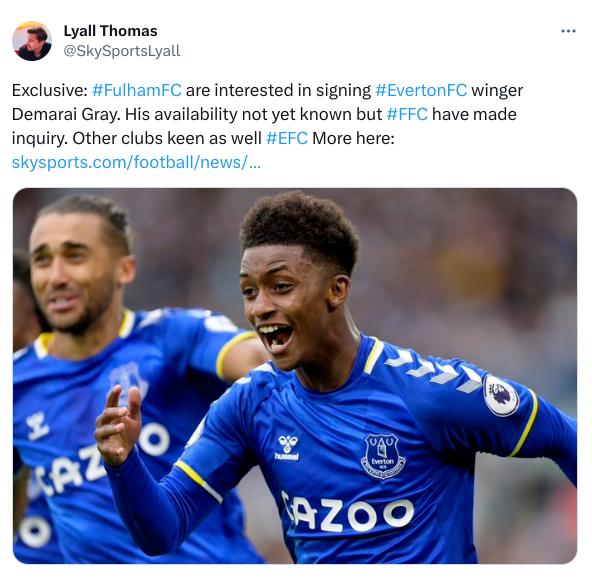Viewport: 592px width, 579px height.
Task: Follow the #EFC hashtag link
Action: pos(287,139)
